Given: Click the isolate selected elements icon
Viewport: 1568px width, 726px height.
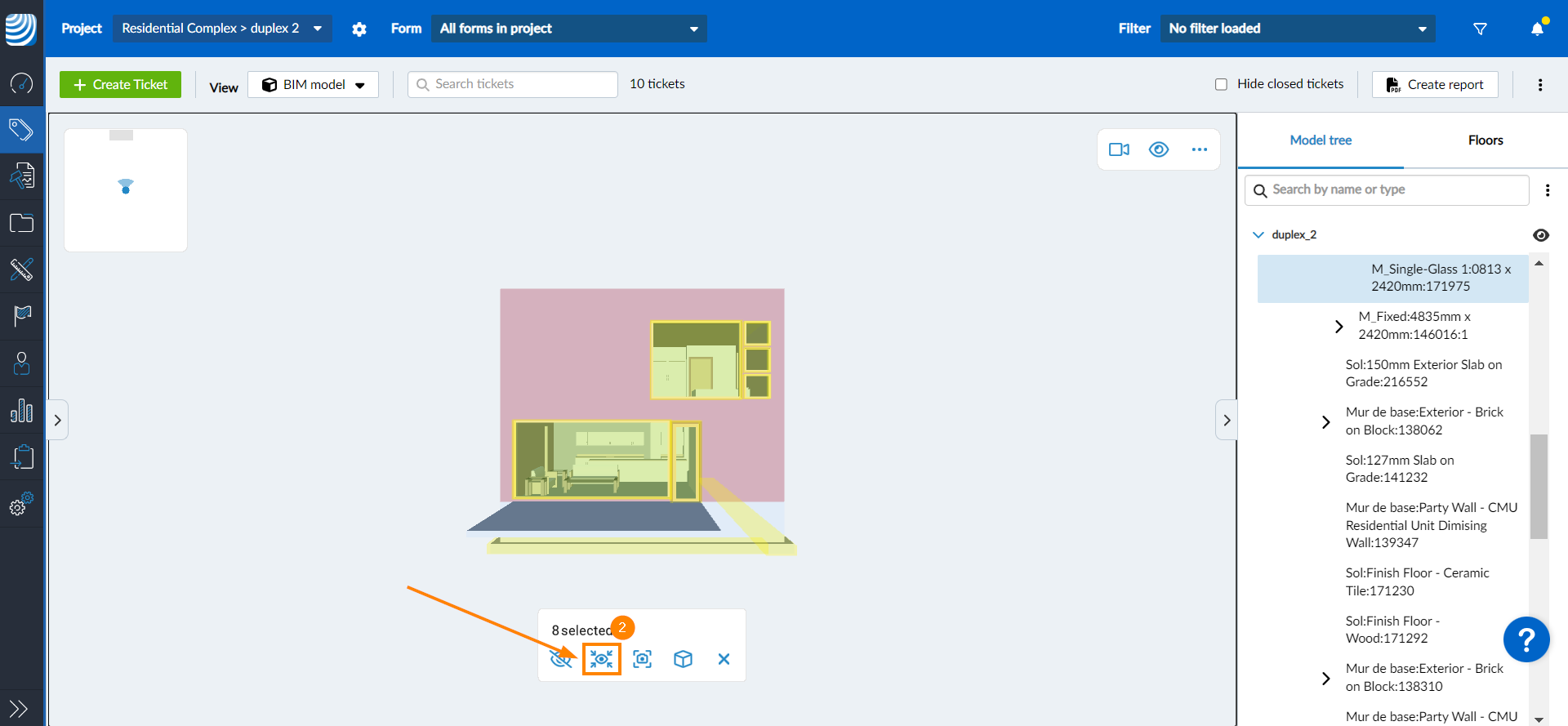Looking at the screenshot, I should tap(602, 659).
